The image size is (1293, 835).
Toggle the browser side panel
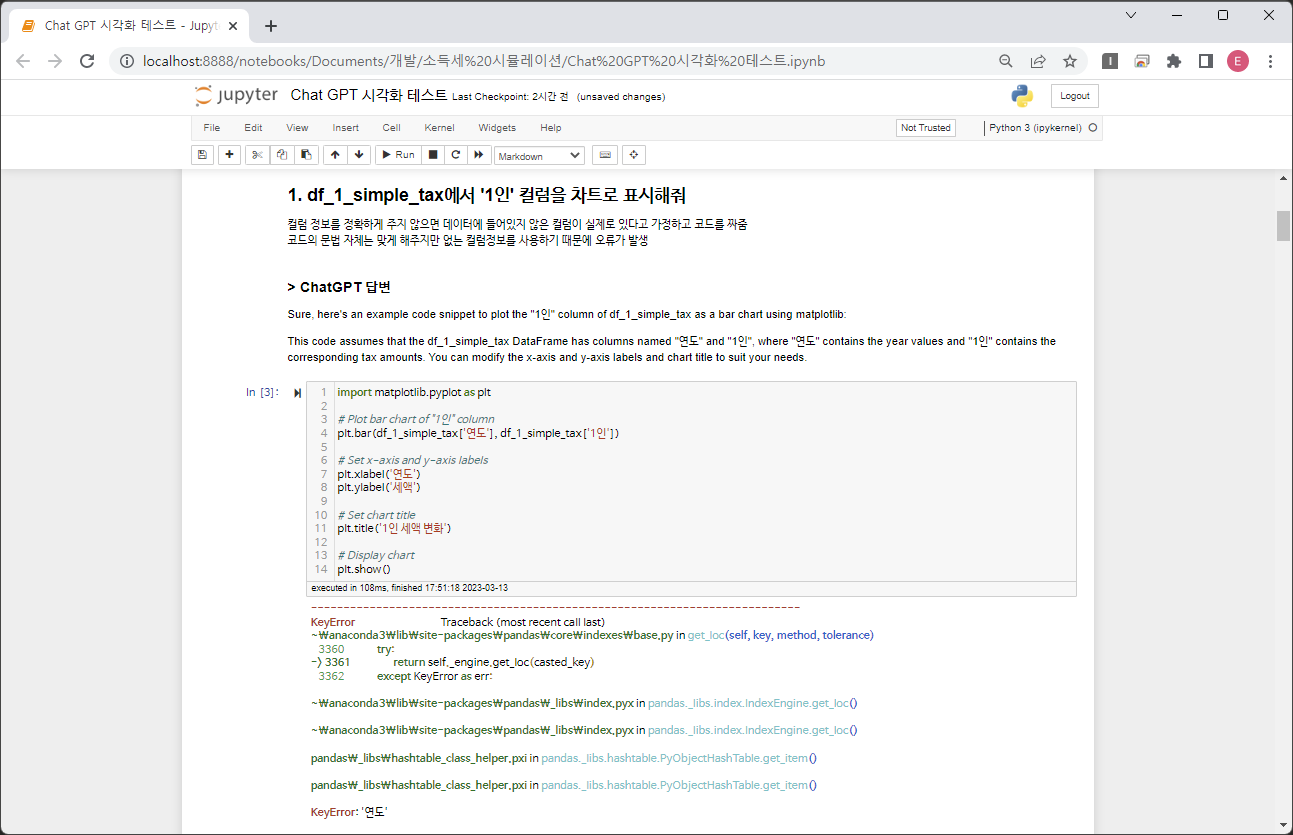point(1206,61)
